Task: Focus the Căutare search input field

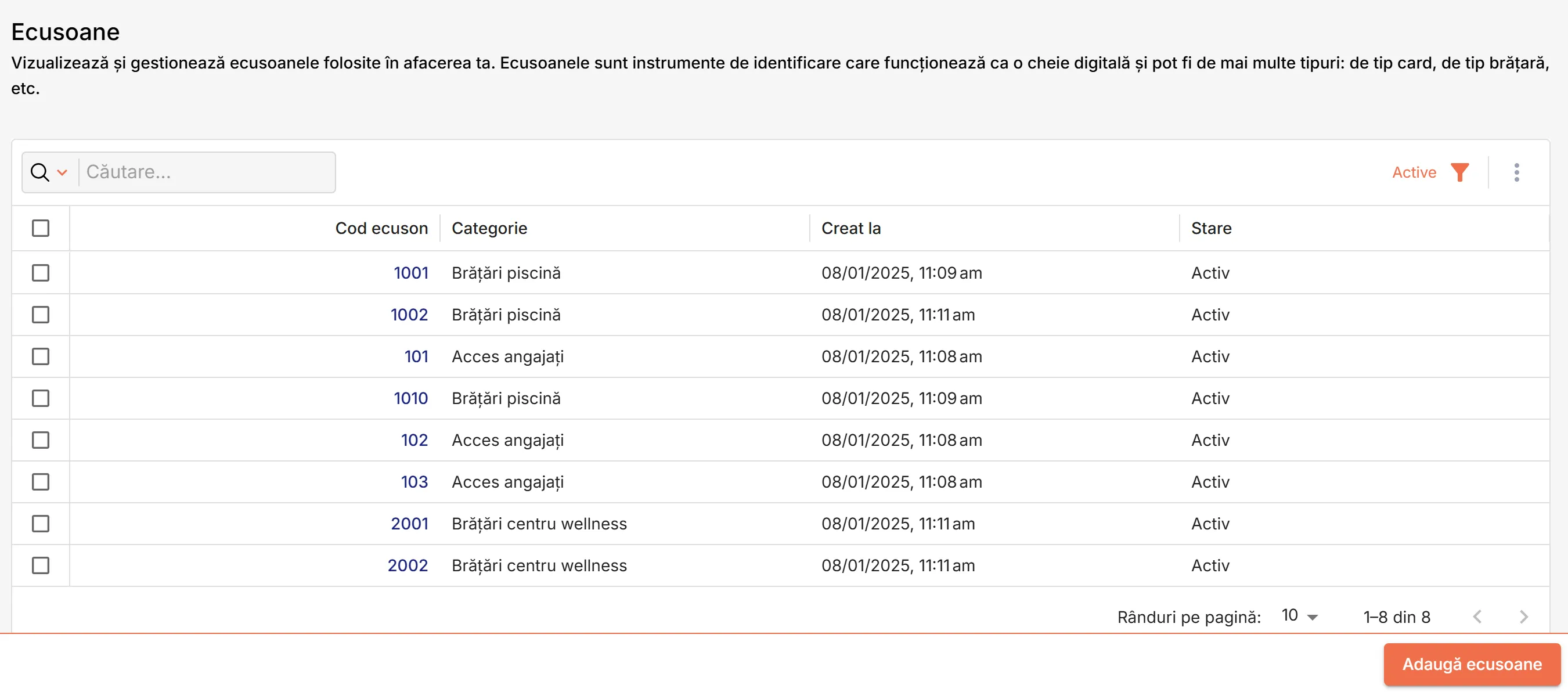Action: pos(207,172)
